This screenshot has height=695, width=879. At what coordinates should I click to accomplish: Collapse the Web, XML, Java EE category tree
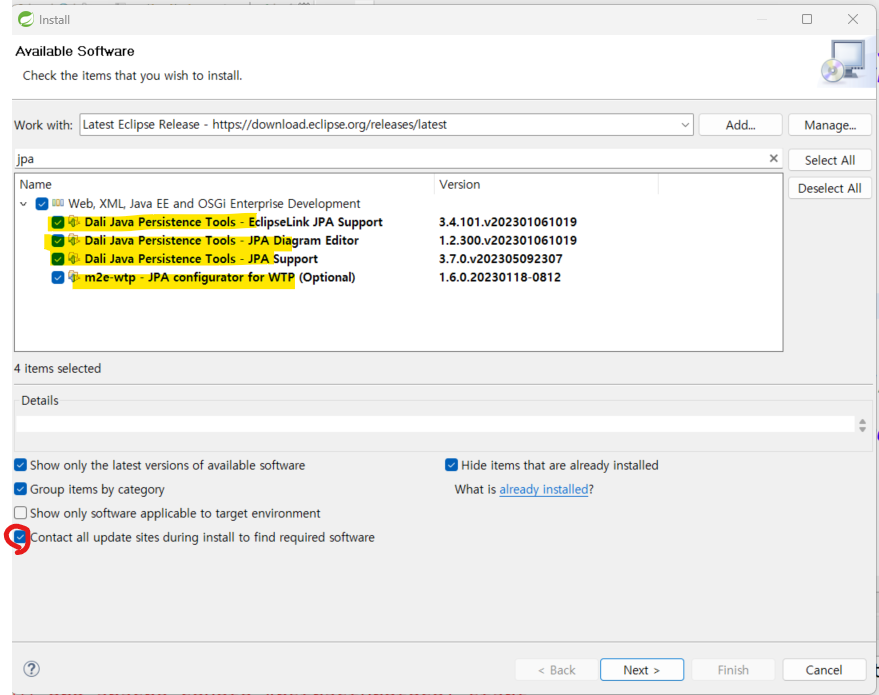coord(24,203)
